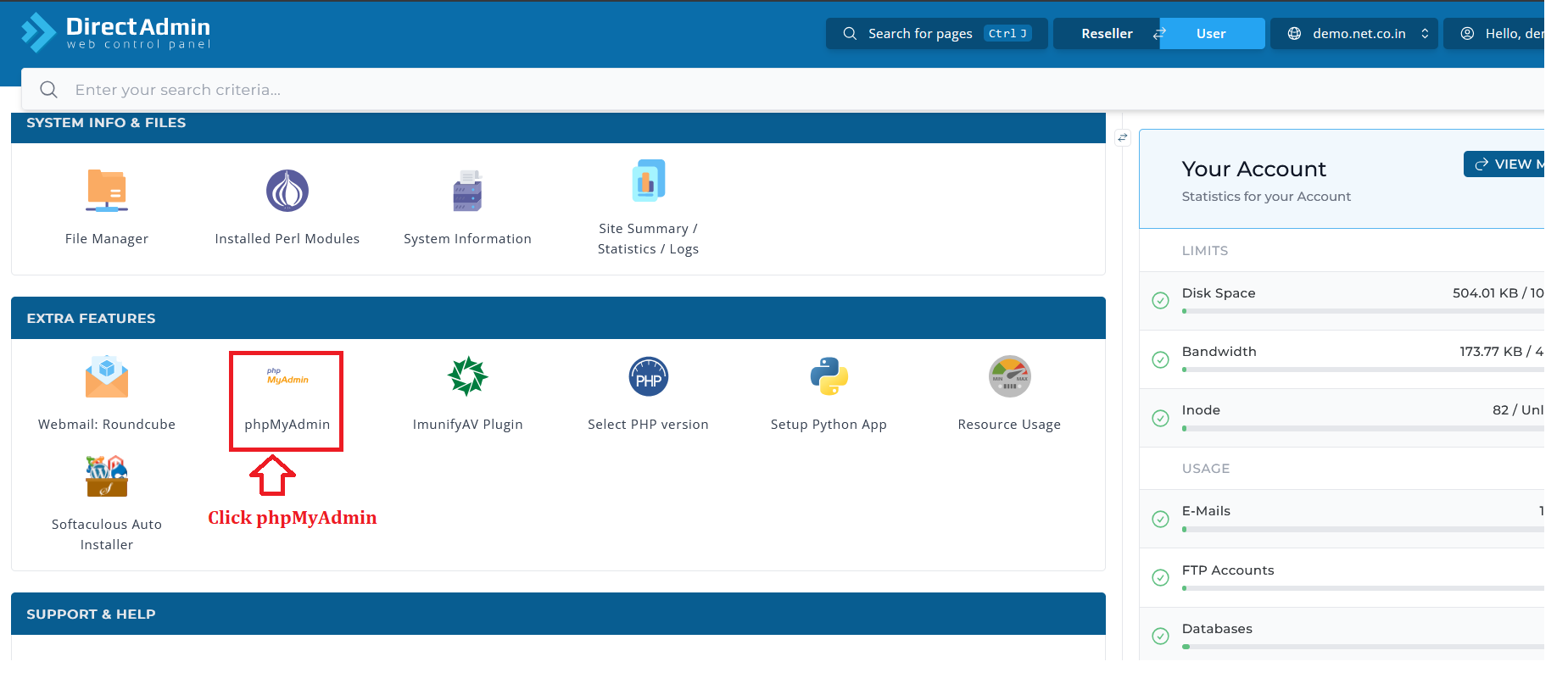1568x684 pixels.
Task: Click the Resource Usage text link
Action: pos(1010,425)
